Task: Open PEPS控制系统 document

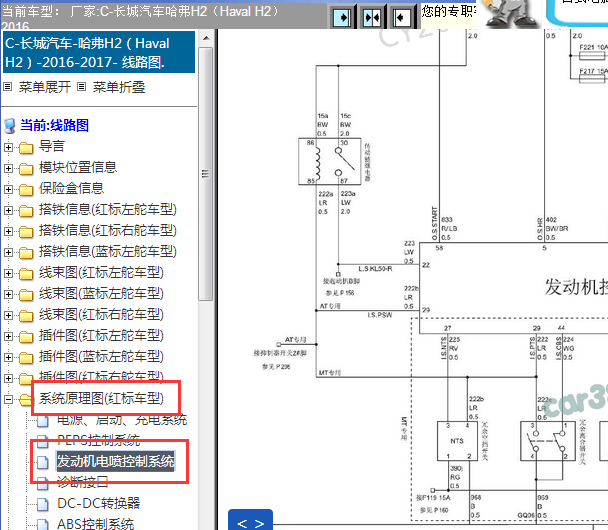Action: pos(98,440)
